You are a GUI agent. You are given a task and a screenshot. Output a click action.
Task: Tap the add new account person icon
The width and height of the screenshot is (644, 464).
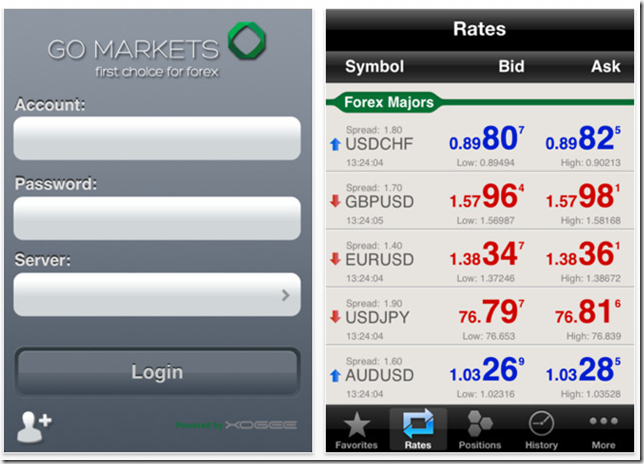coord(34,427)
